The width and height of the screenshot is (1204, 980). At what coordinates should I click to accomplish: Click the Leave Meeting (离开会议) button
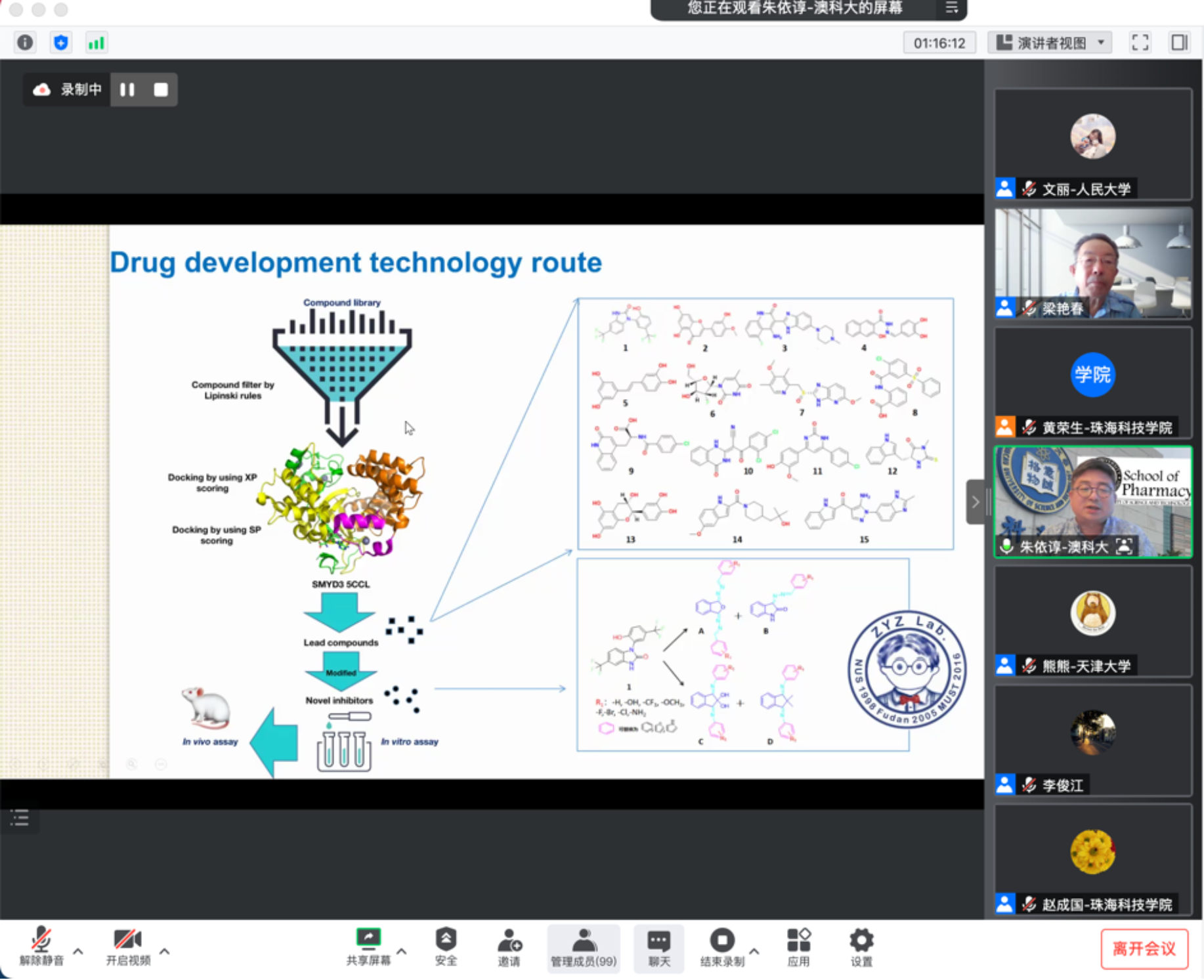[1144, 948]
